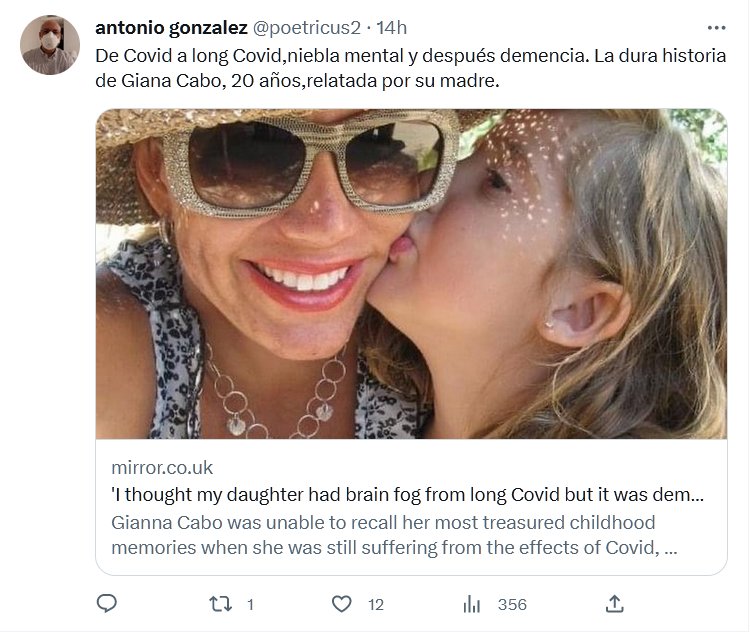Open the 'I thought my daughter had brain fog' headline

coord(406,494)
